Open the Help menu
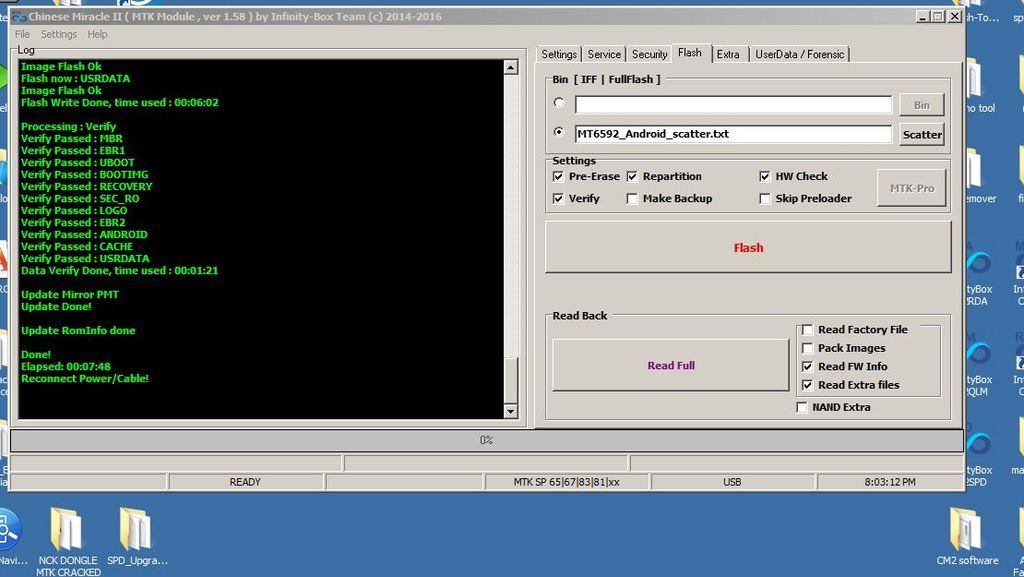Screen dimensions: 1024x577 [x=97, y=34]
